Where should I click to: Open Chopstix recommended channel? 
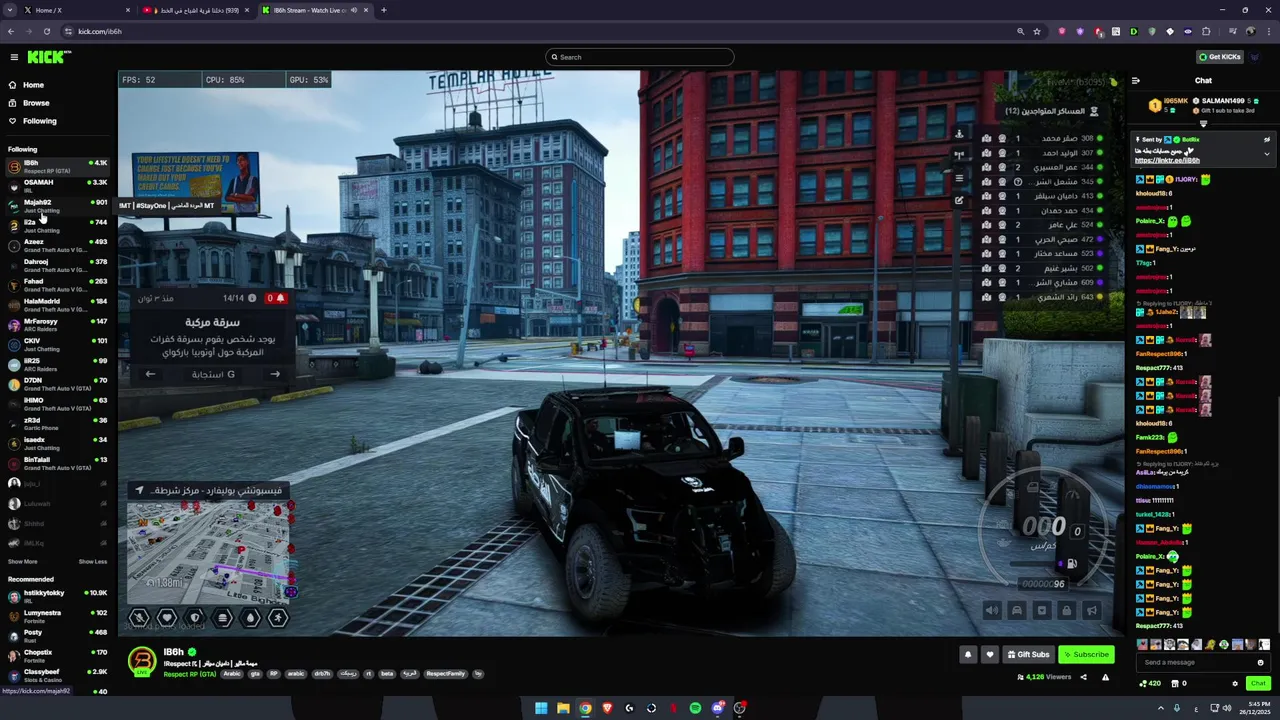(58, 656)
